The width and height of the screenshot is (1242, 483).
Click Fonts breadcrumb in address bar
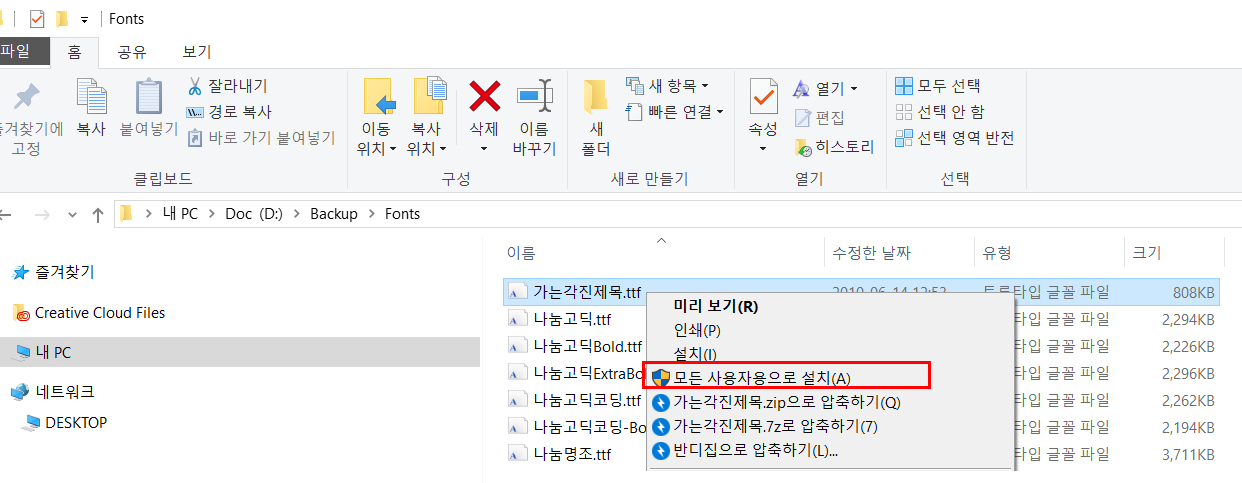coord(403,214)
